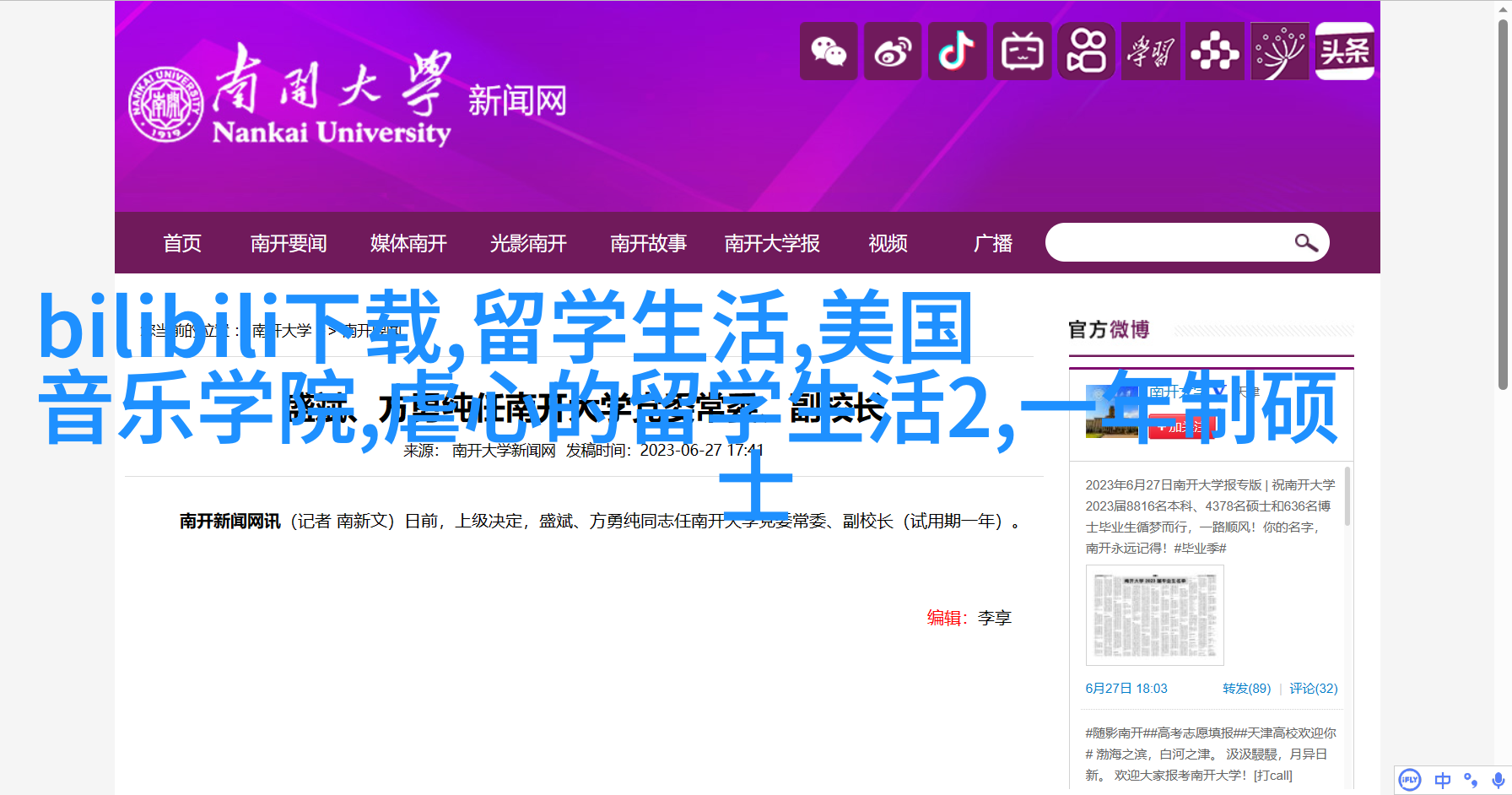Open the 媒体南开 menu item
1512x795 pixels.
tap(408, 244)
